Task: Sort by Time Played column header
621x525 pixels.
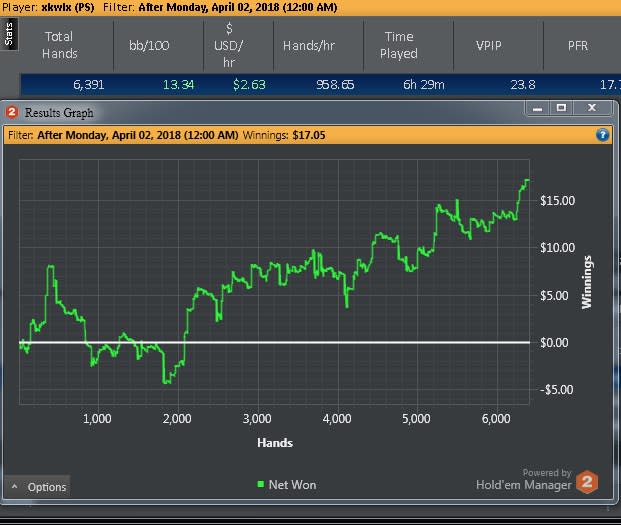Action: click(398, 45)
